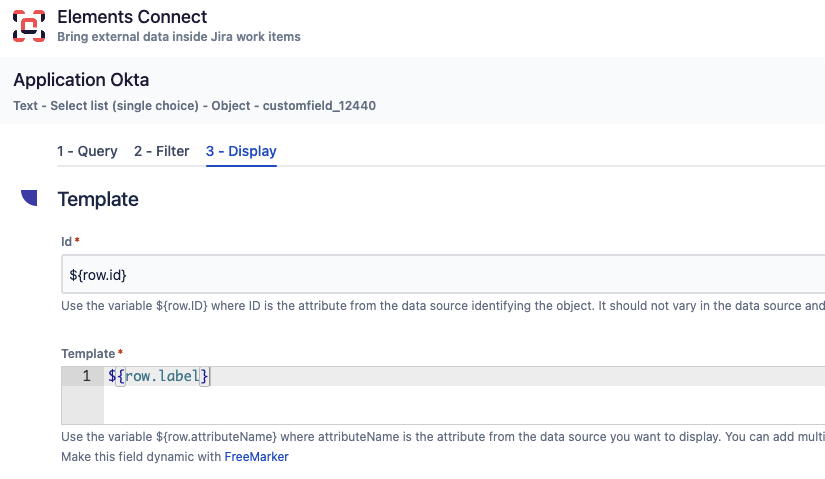825x479 pixels.
Task: Click the Elements Connect logo icon
Action: pyautogui.click(x=29, y=26)
